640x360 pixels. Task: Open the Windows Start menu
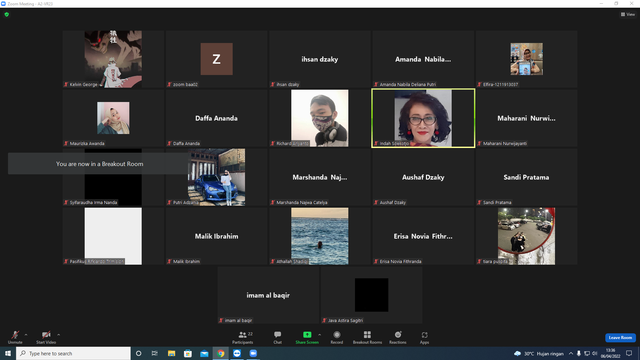[x=8, y=353]
